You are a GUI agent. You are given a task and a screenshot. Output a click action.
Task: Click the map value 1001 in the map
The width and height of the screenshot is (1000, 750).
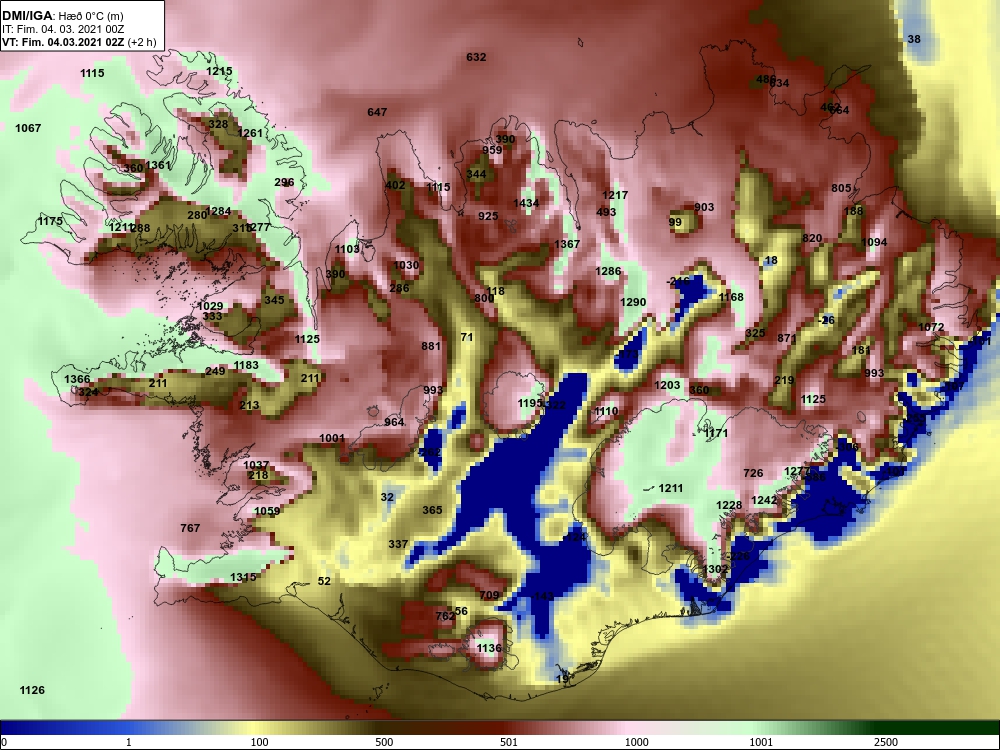[332, 438]
